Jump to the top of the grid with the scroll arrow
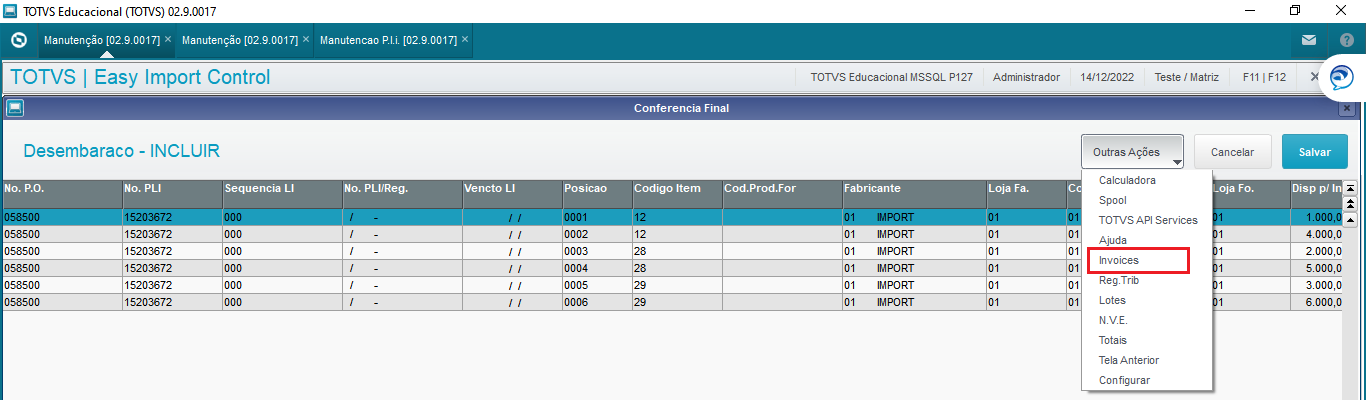This screenshot has height=400, width=1372. [1350, 187]
